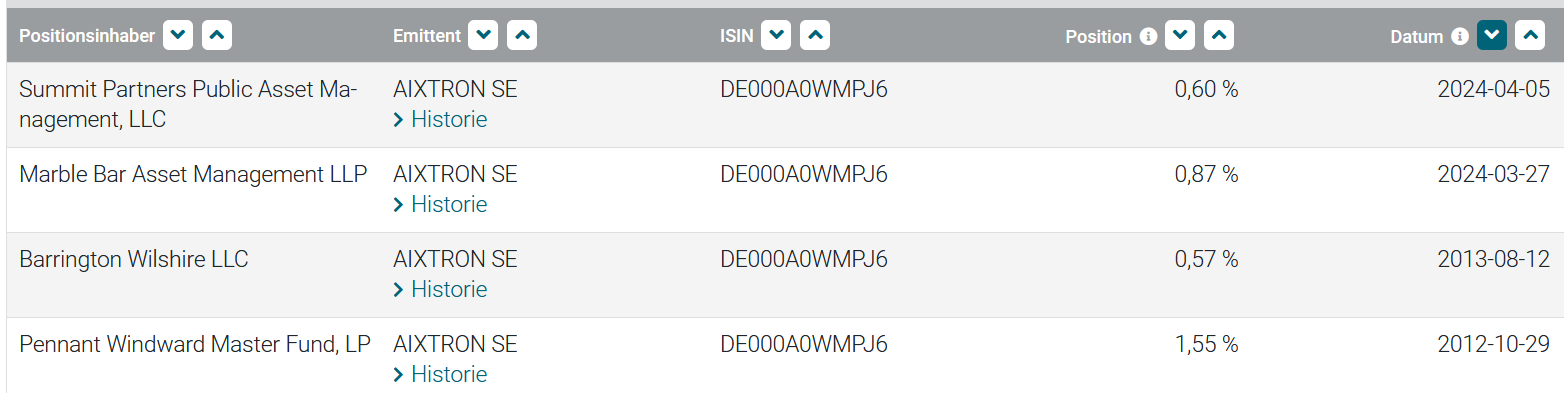Open Historie link for Pennant Windward Master Fund
The width and height of the screenshot is (1564, 393).
coord(441,374)
